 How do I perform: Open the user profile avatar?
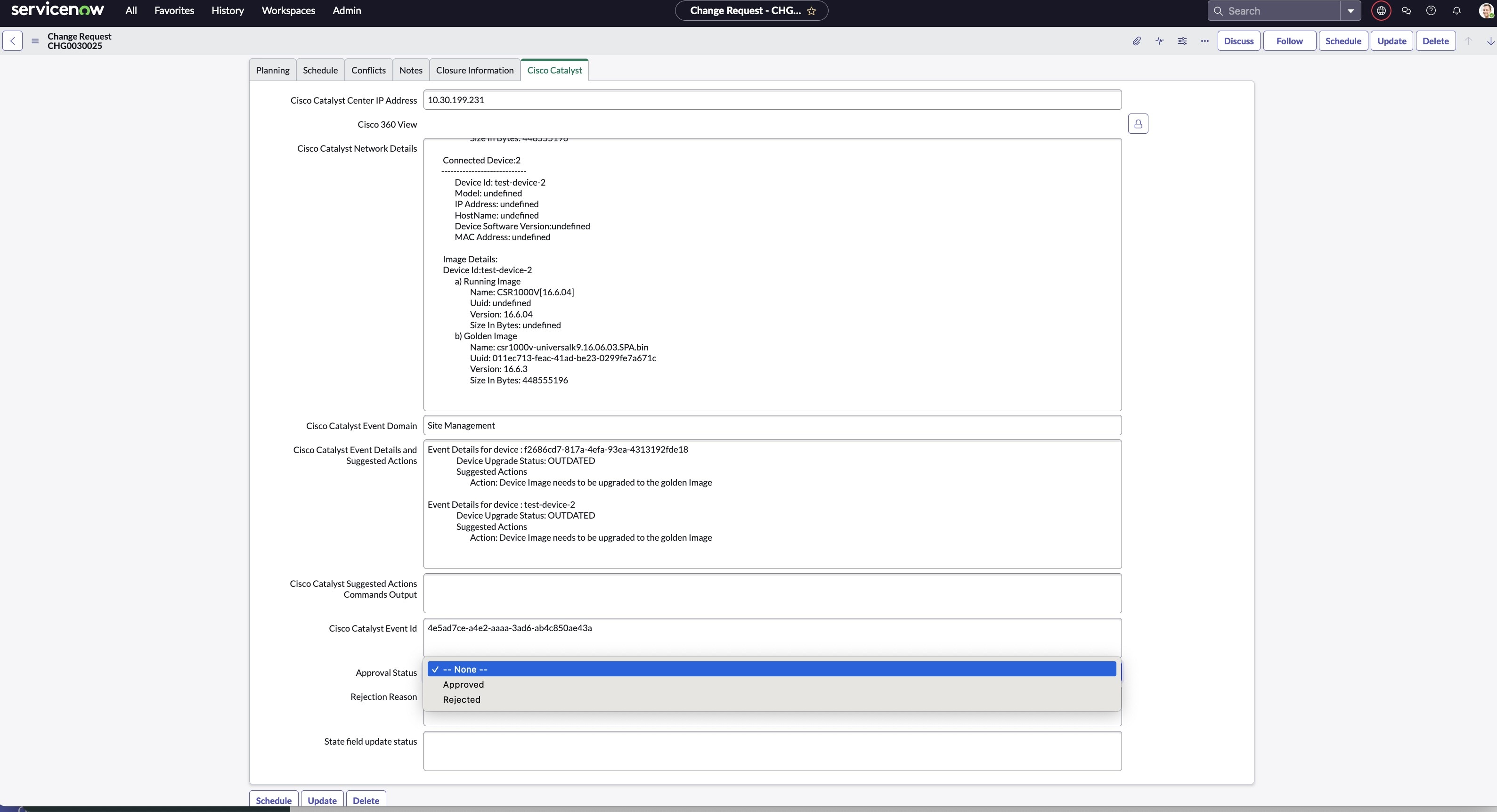1486,10
